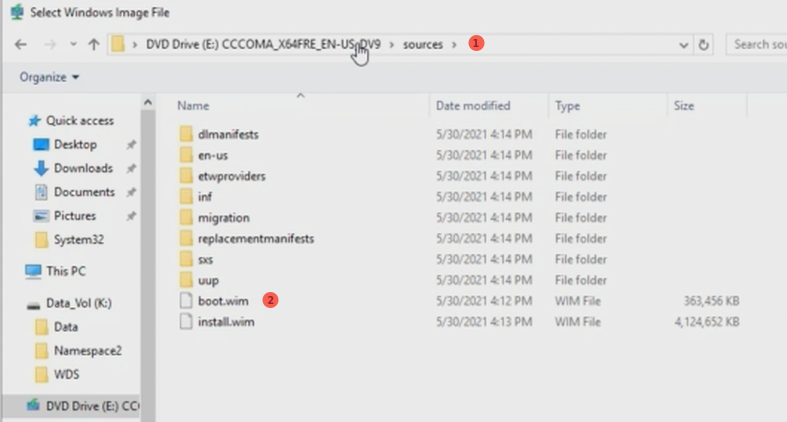The width and height of the screenshot is (787, 422).
Task: Open the dlmanifests folder
Action: point(228,133)
